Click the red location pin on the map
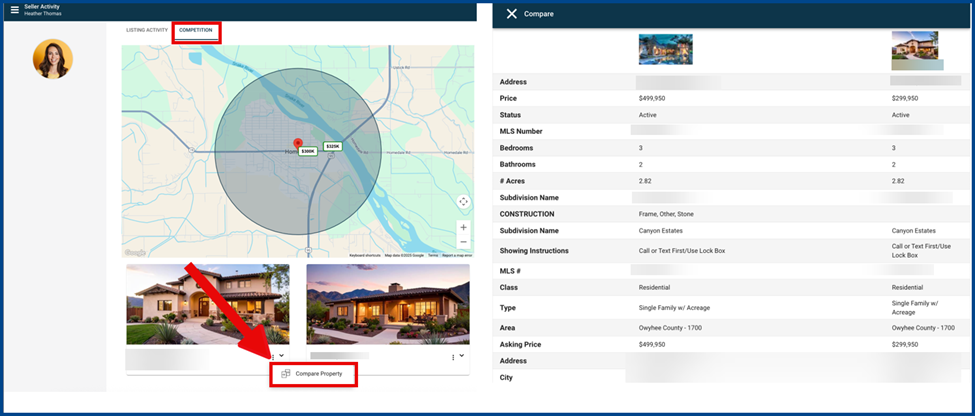 pos(297,144)
